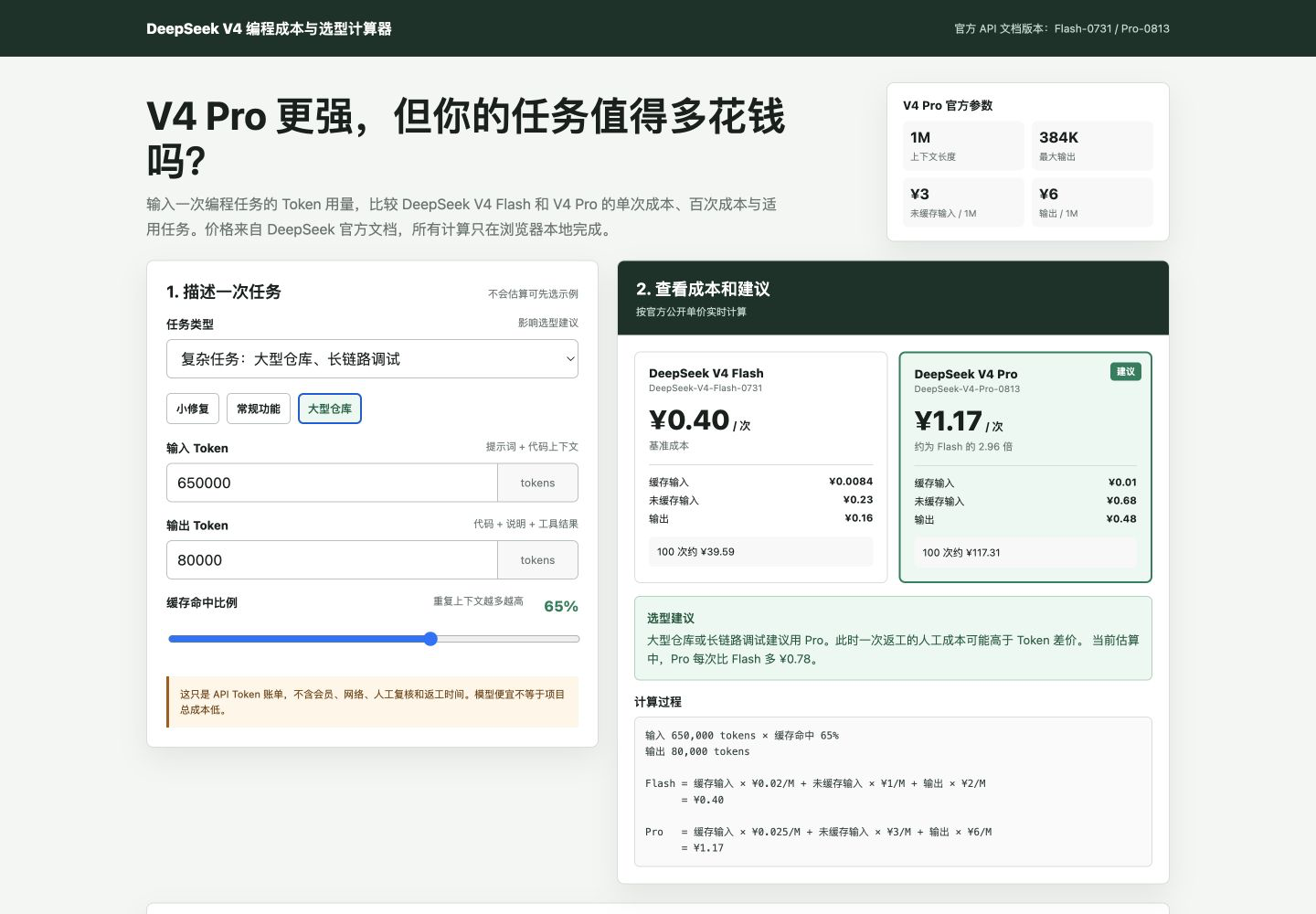The width and height of the screenshot is (1316, 914).
Task: Click the 384K 最大输出 parameter tile
Action: coord(1092,145)
